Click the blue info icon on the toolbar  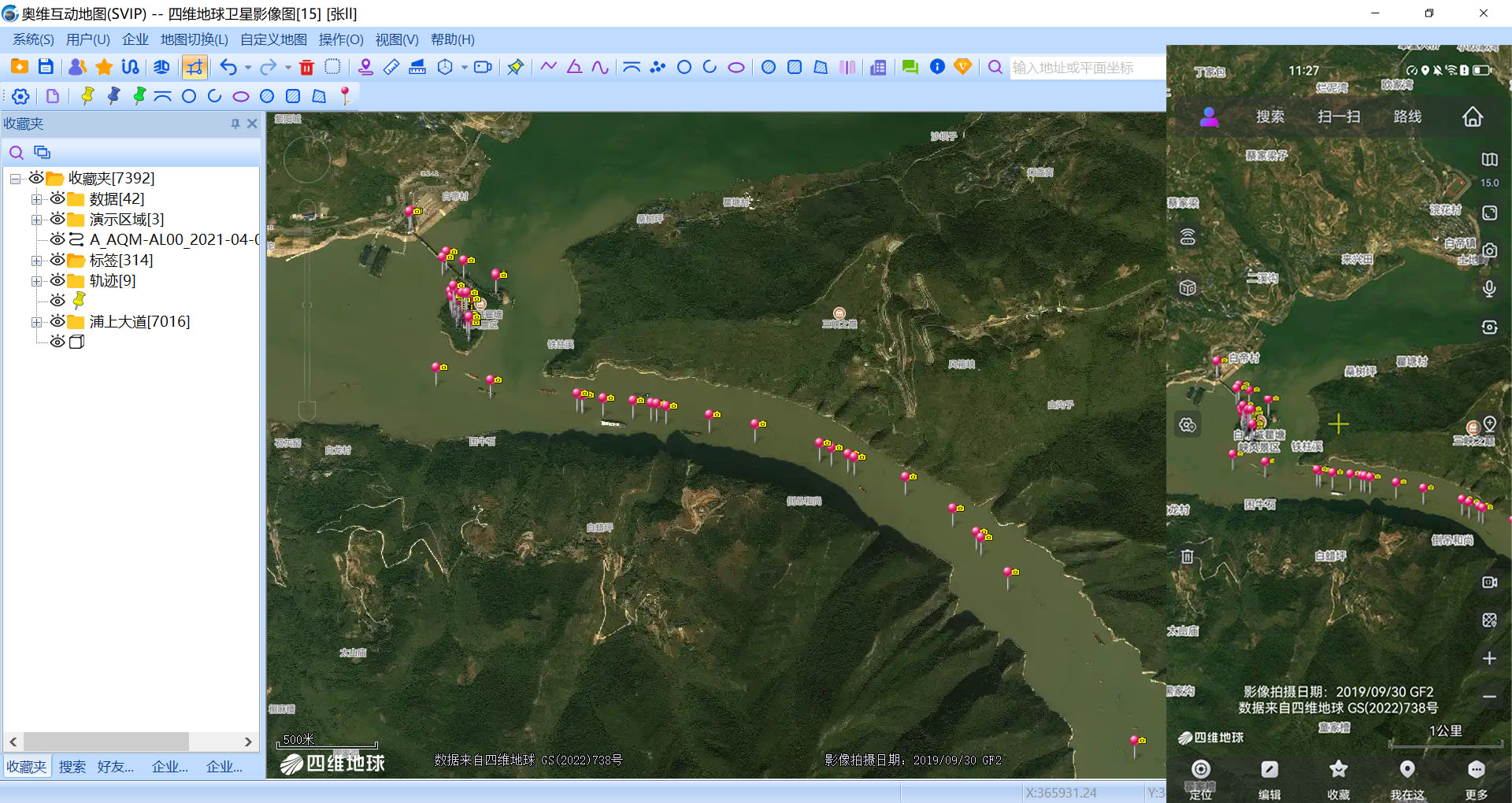pyautogui.click(x=937, y=67)
